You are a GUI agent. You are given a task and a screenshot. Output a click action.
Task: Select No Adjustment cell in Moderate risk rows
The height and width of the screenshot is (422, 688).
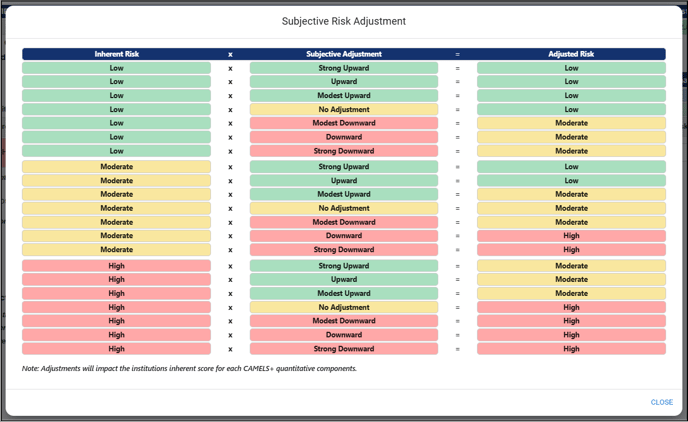click(344, 209)
